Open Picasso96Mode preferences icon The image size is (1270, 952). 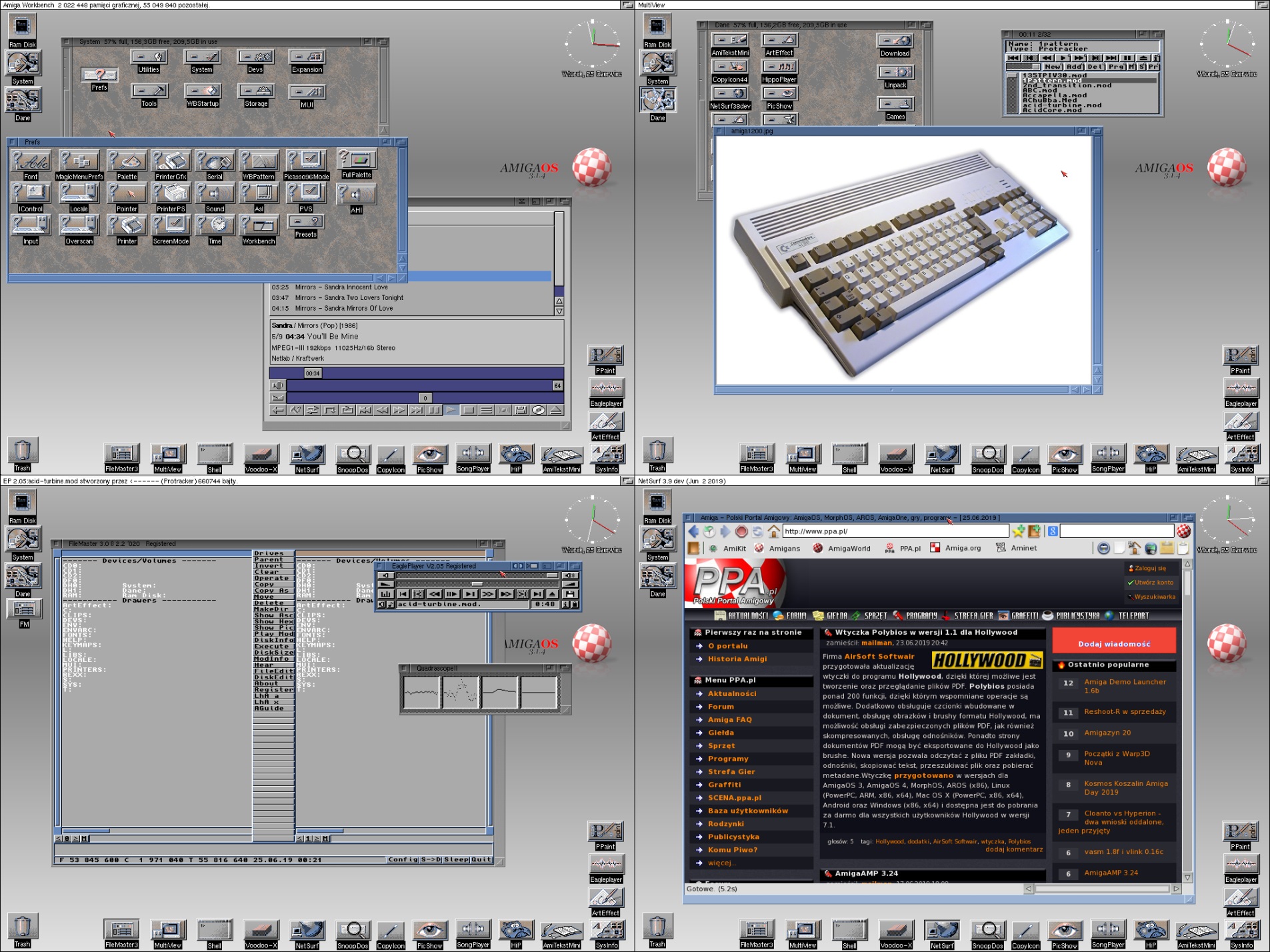point(306,165)
